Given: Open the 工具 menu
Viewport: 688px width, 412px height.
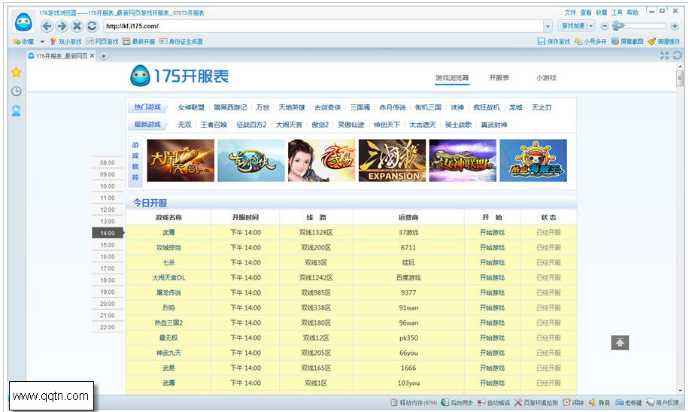Looking at the screenshot, I should click(x=617, y=12).
